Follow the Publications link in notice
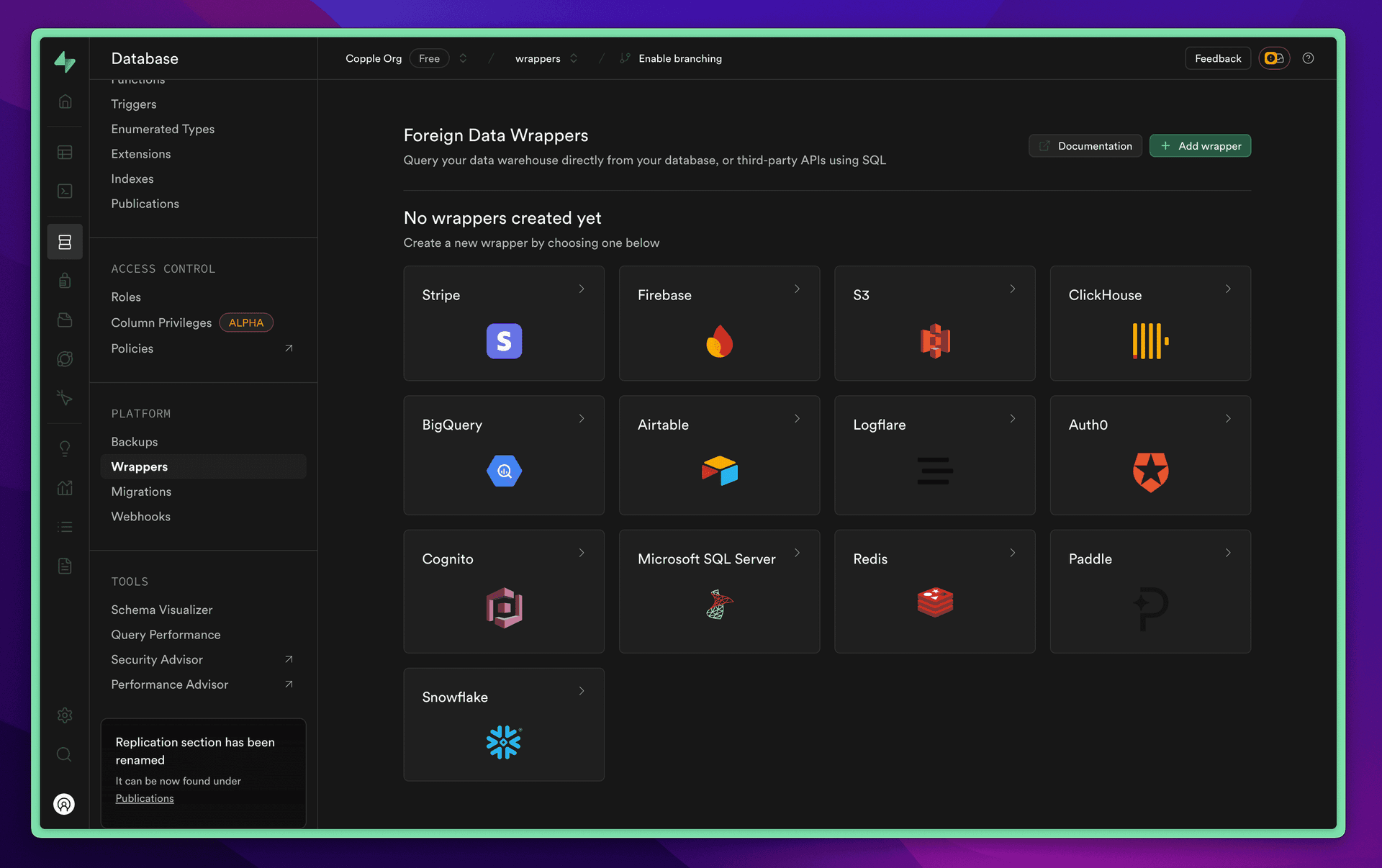Image resolution: width=1382 pixels, height=868 pixels. (x=145, y=798)
